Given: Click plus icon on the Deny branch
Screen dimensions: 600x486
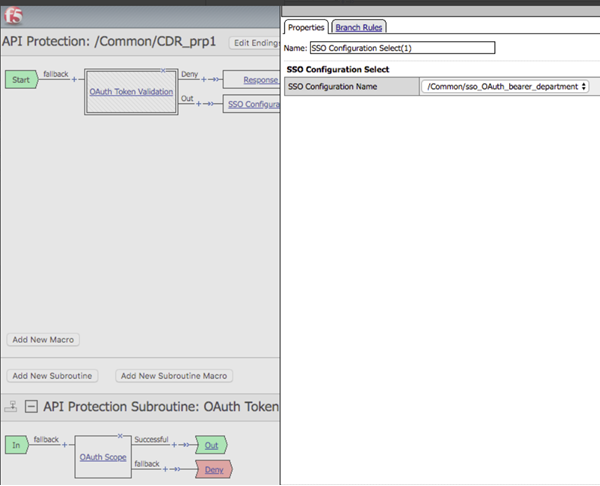Looking at the screenshot, I should (205, 79).
